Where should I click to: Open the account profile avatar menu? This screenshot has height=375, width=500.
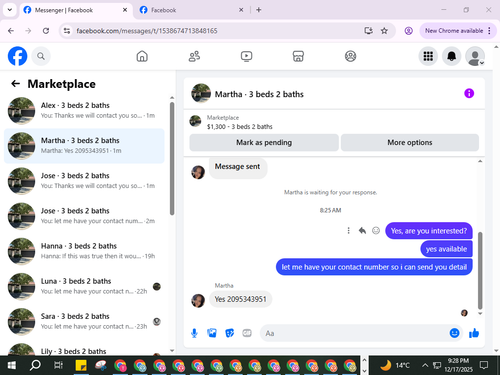[x=475, y=56]
